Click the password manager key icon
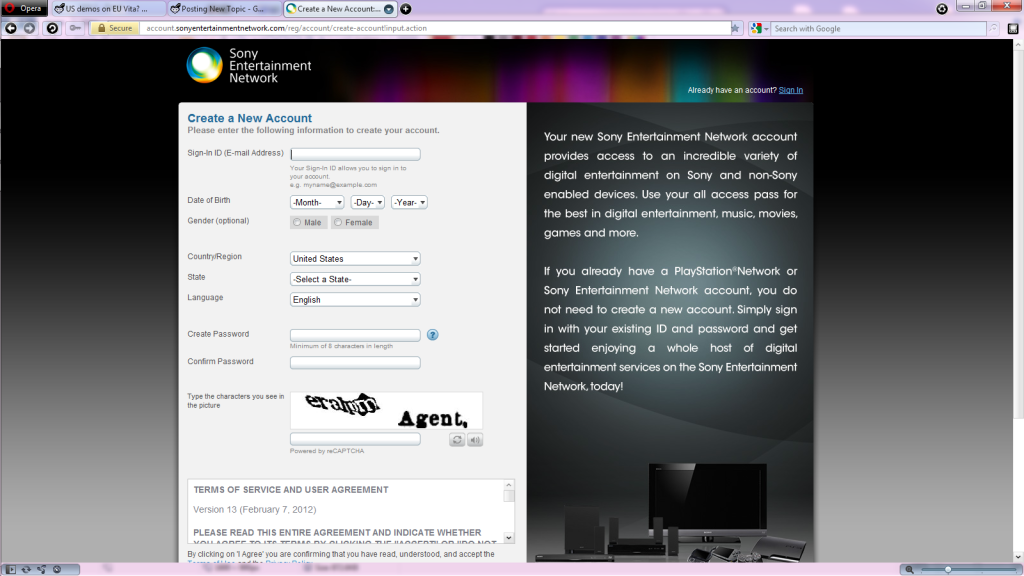 coord(76,28)
